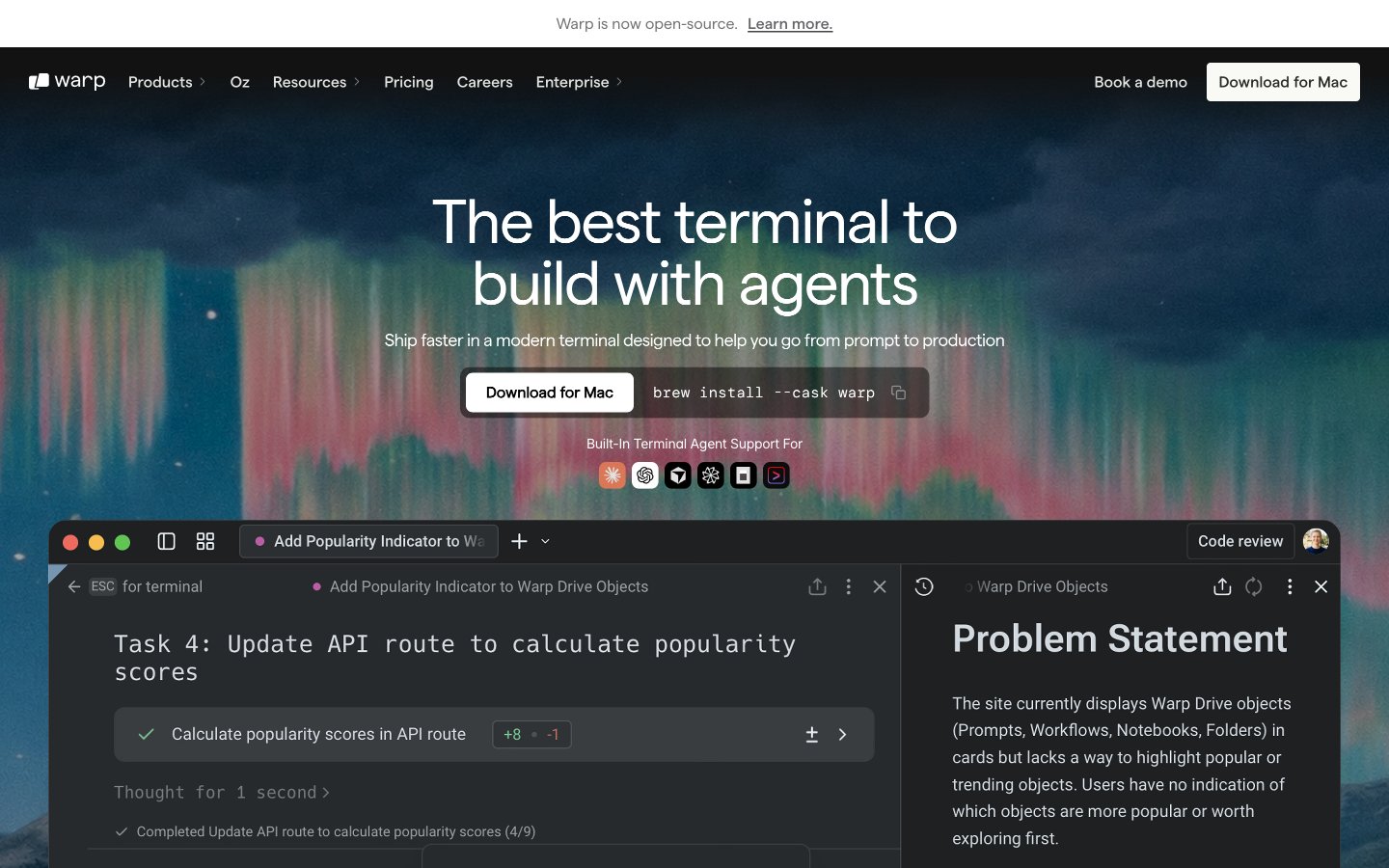
Task: Click the refresh sync icon
Action: tap(1254, 586)
